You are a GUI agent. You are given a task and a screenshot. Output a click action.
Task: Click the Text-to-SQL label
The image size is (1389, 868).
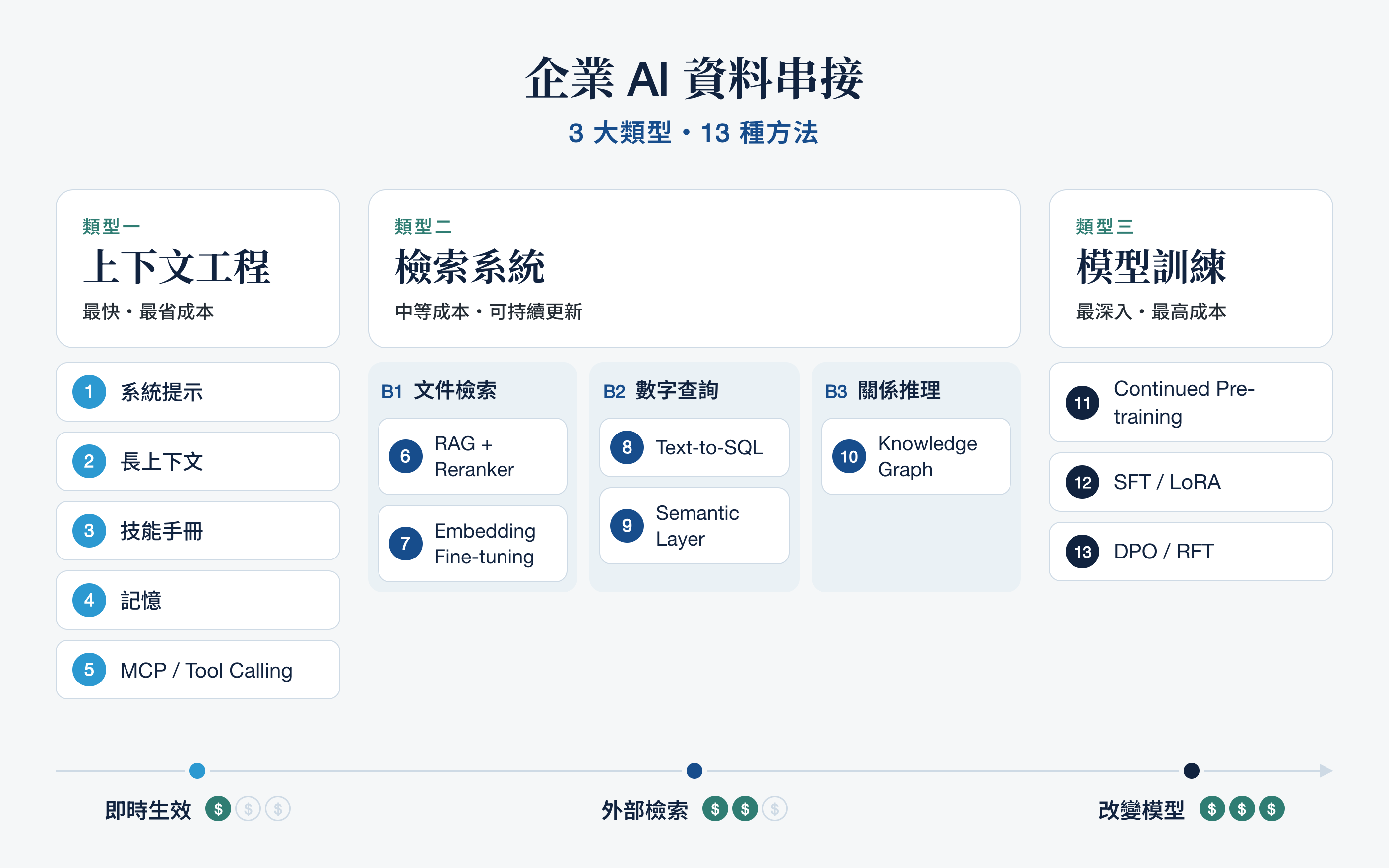(x=709, y=448)
